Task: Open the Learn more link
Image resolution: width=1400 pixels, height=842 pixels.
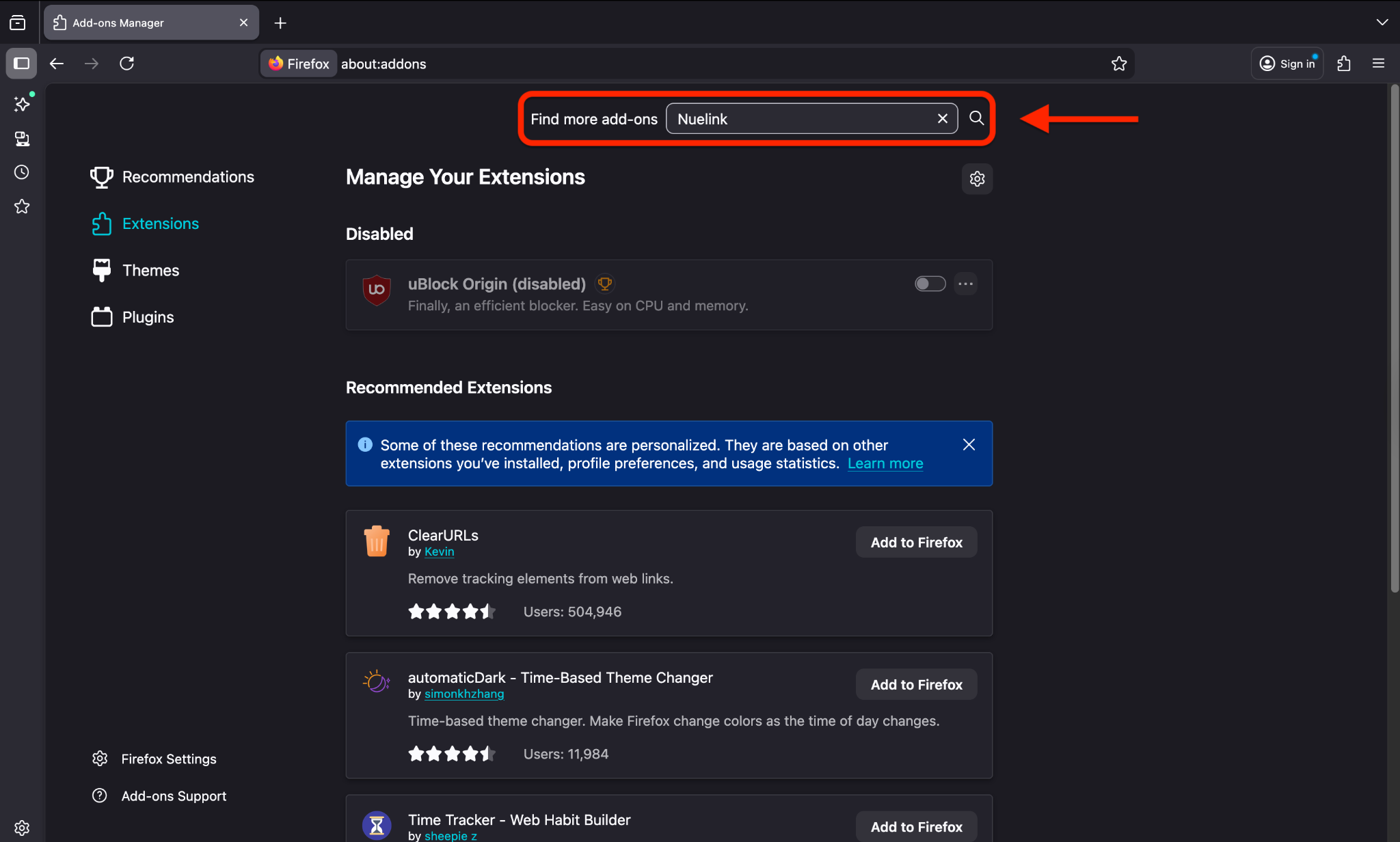Action: click(x=885, y=463)
